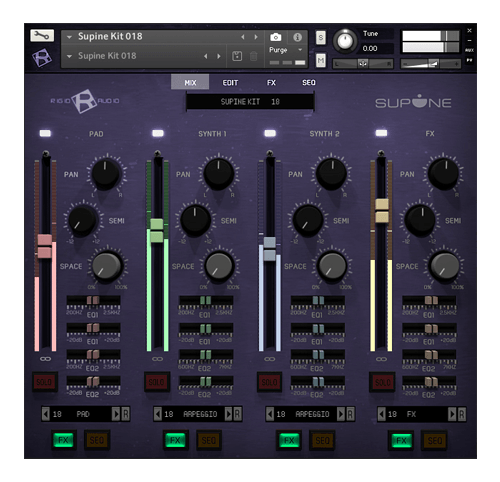The height and width of the screenshot is (482, 500).
Task: Click the SEQ button under the FX channel
Action: click(435, 440)
